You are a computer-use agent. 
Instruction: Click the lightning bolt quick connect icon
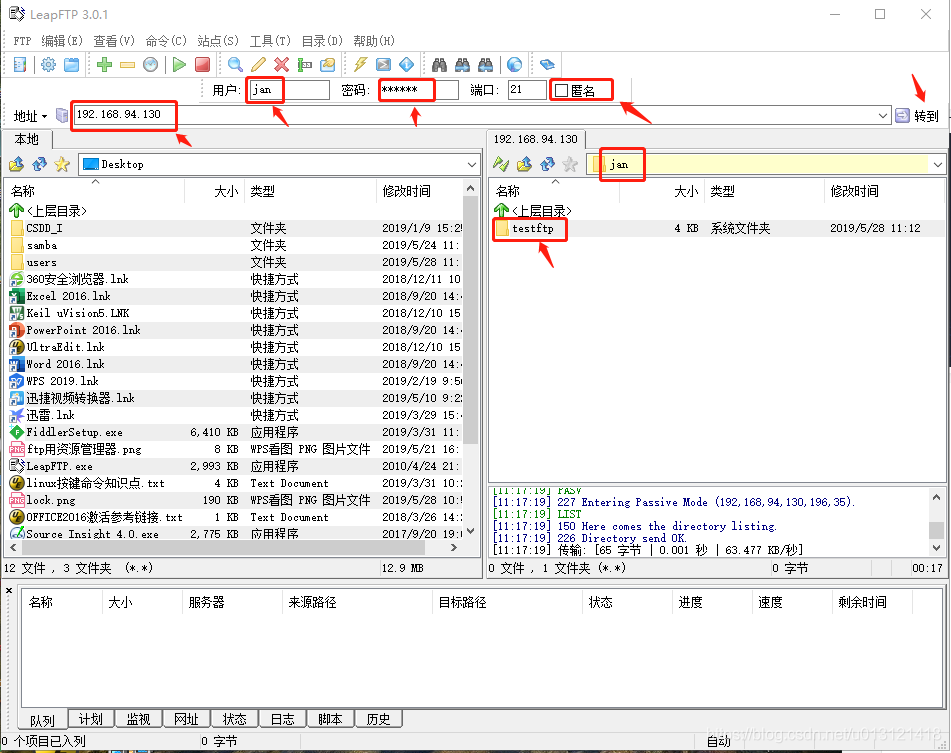pos(361,64)
